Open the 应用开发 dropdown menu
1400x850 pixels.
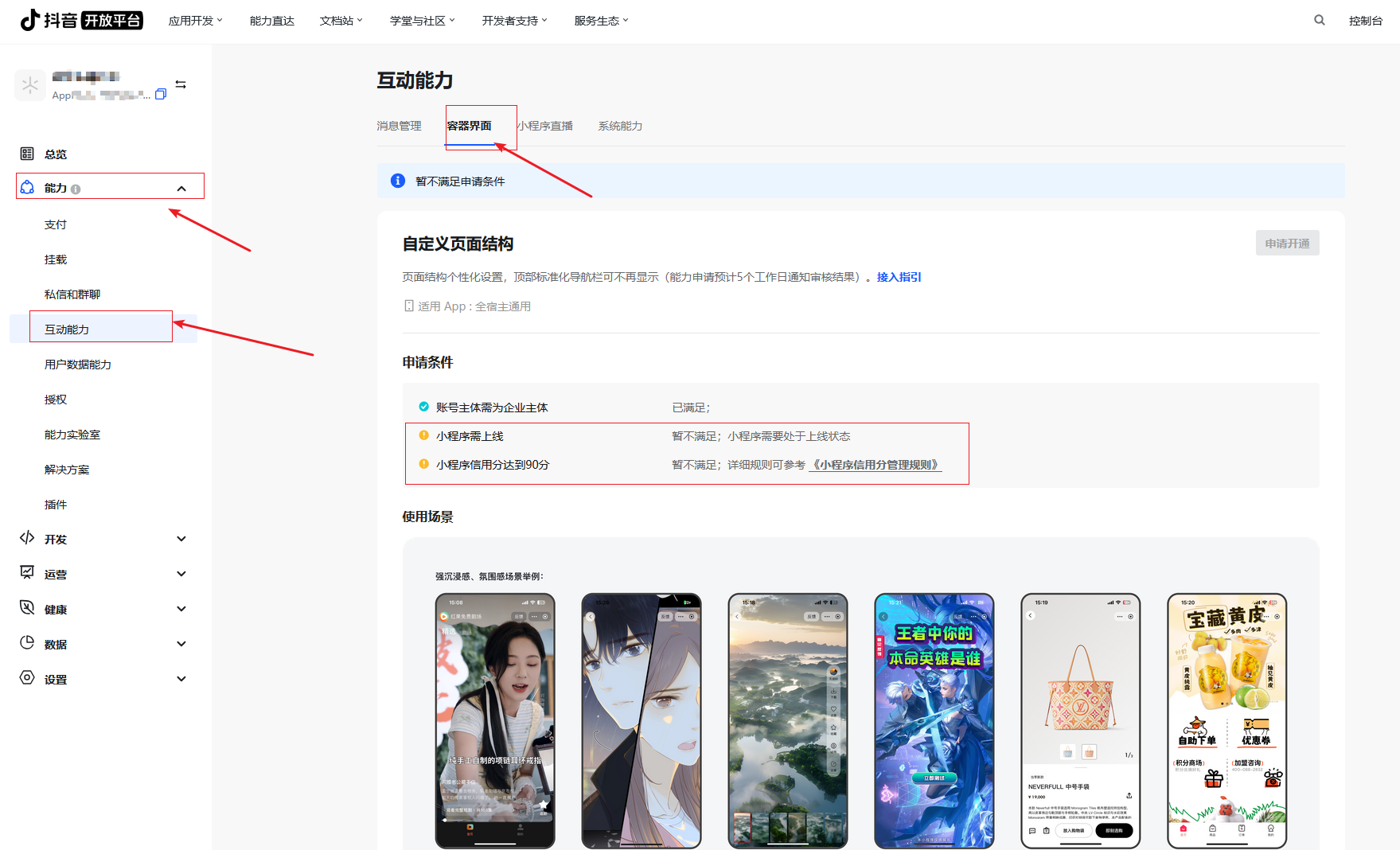pyautogui.click(x=196, y=20)
